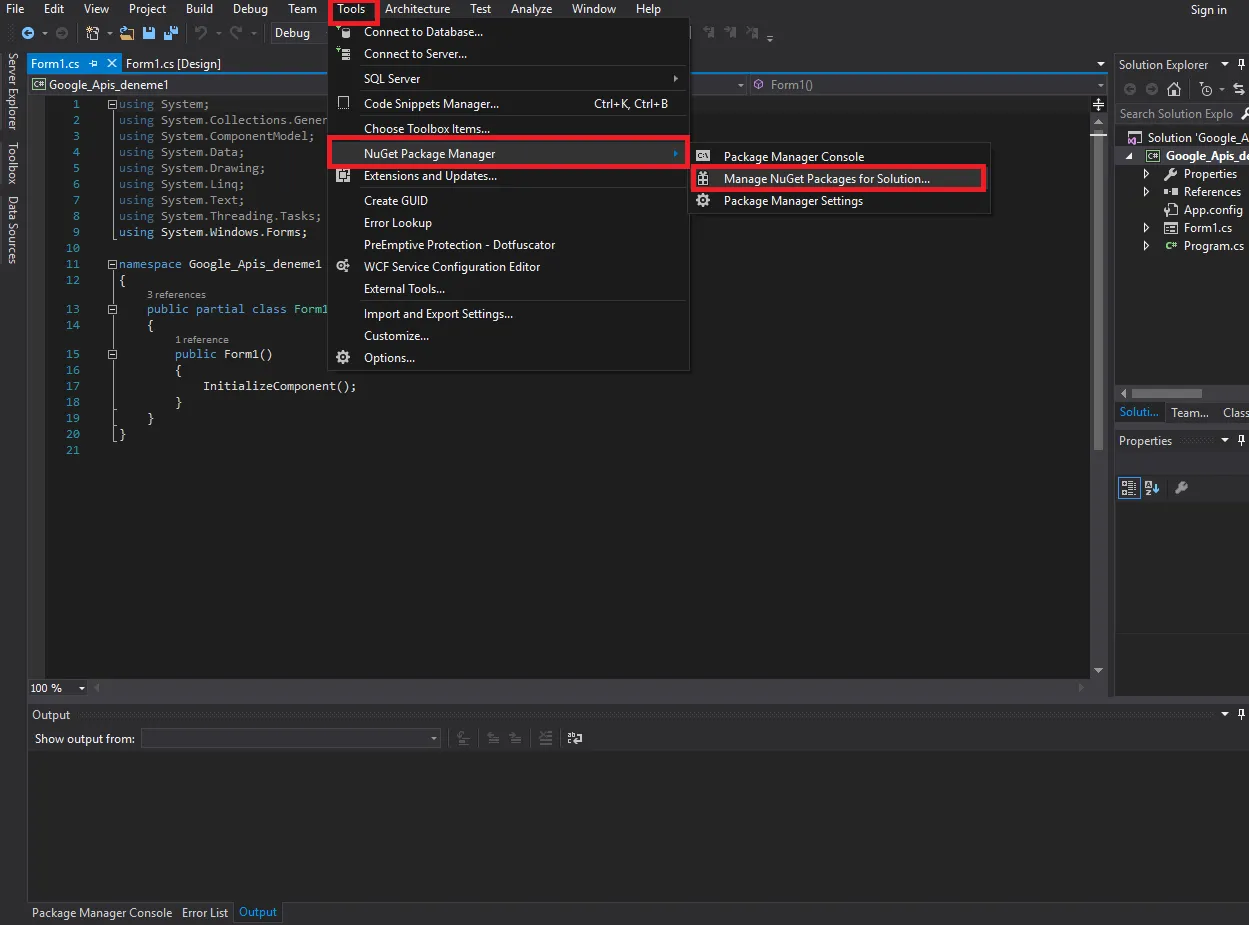Click the vertical scrollbar down arrow in editor

tap(1098, 671)
